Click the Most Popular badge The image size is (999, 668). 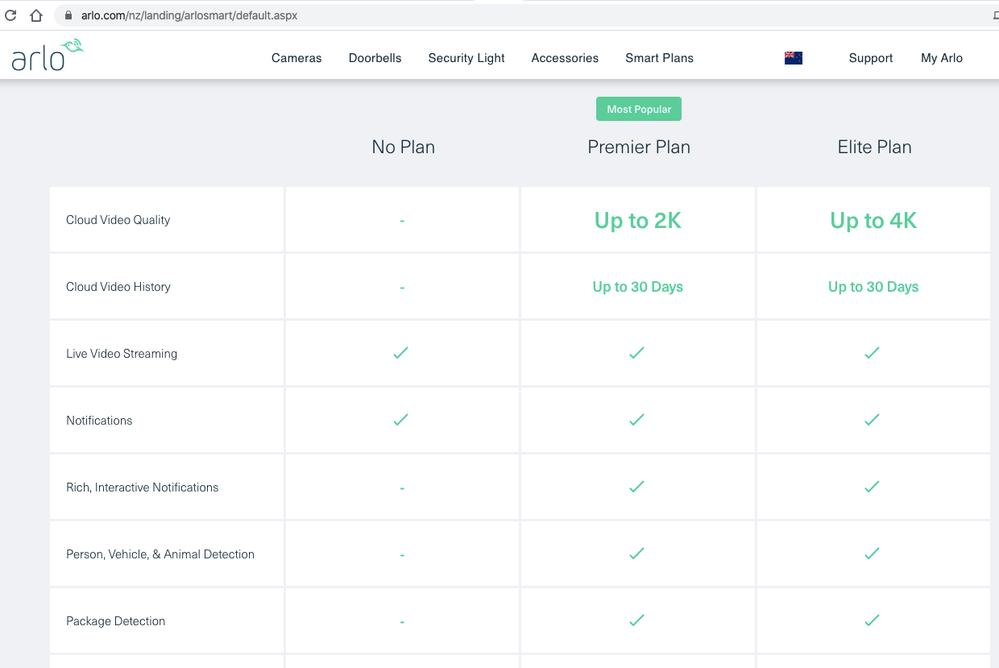(x=638, y=108)
